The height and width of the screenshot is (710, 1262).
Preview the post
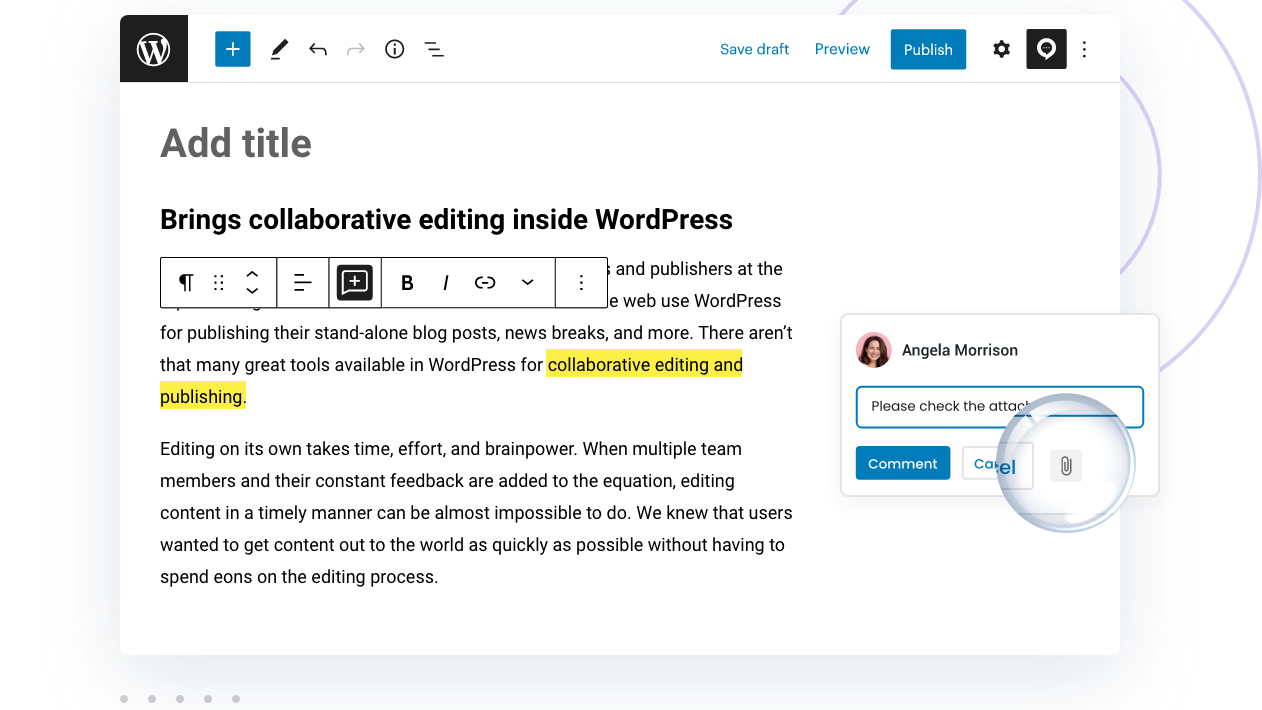coord(842,49)
